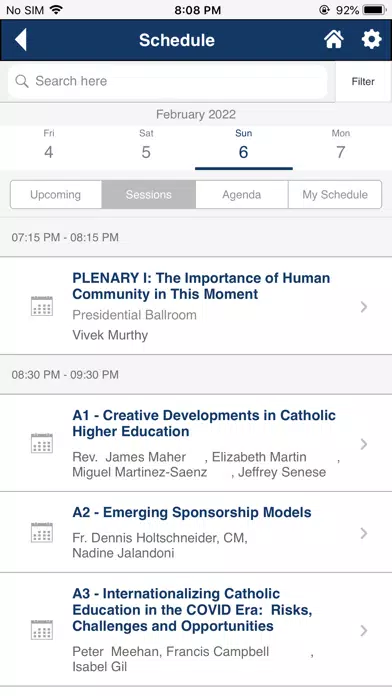Switch to the Upcoming tab
The height and width of the screenshot is (696, 392).
[56, 194]
